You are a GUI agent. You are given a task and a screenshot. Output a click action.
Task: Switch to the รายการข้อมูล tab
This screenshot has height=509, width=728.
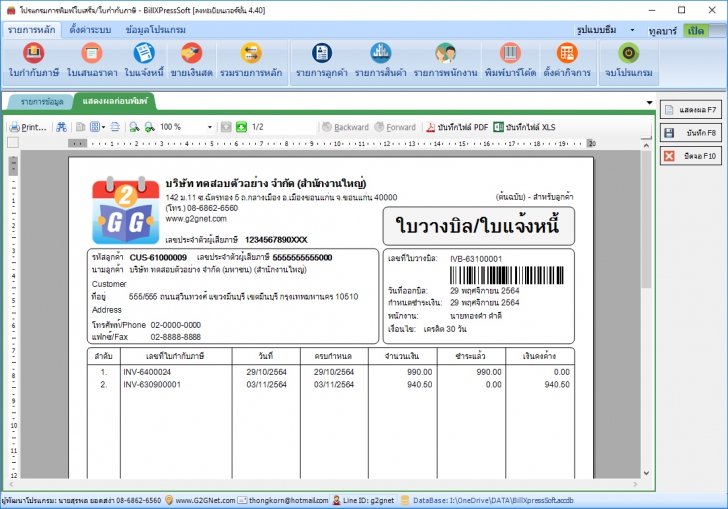click(x=42, y=102)
